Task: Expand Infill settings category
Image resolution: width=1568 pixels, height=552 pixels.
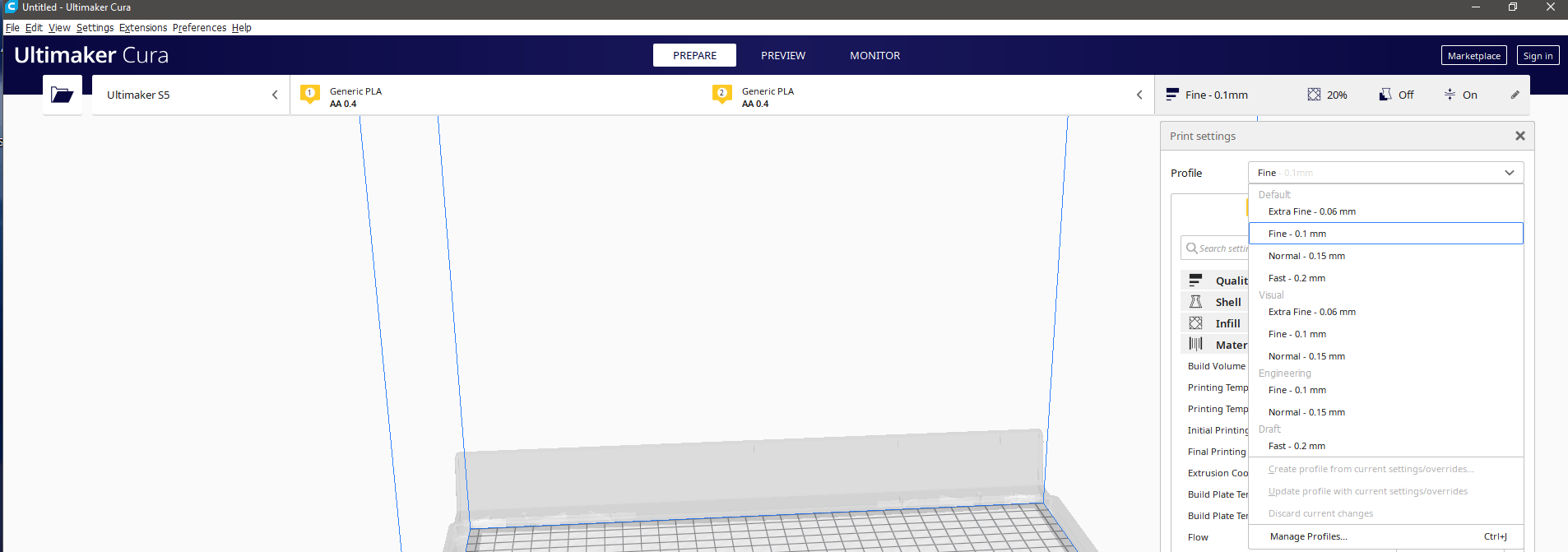Action: coord(1216,323)
